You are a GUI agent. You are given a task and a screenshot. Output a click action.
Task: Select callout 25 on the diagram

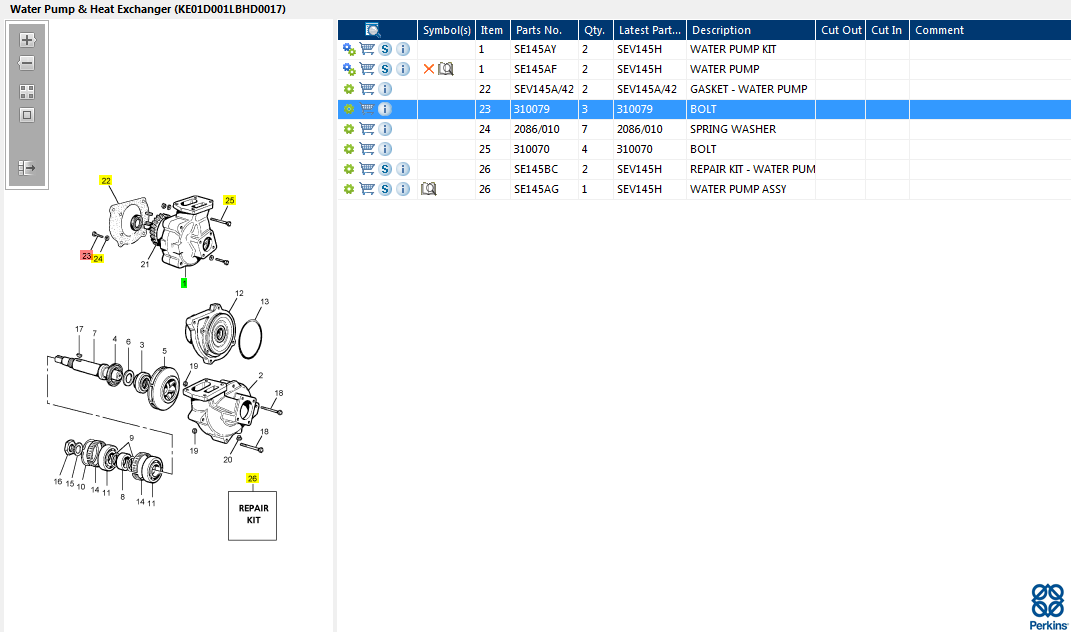point(230,200)
